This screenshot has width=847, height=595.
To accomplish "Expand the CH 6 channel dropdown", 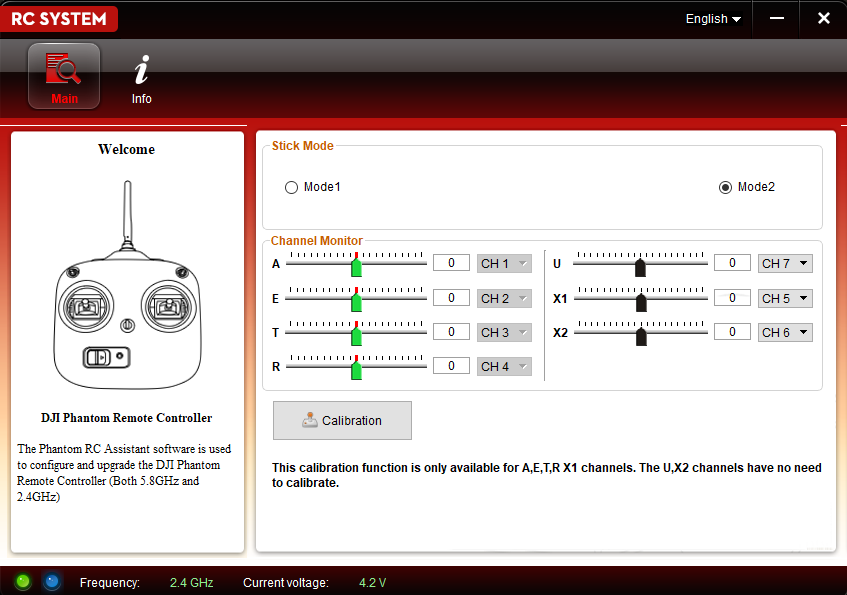I will [785, 332].
